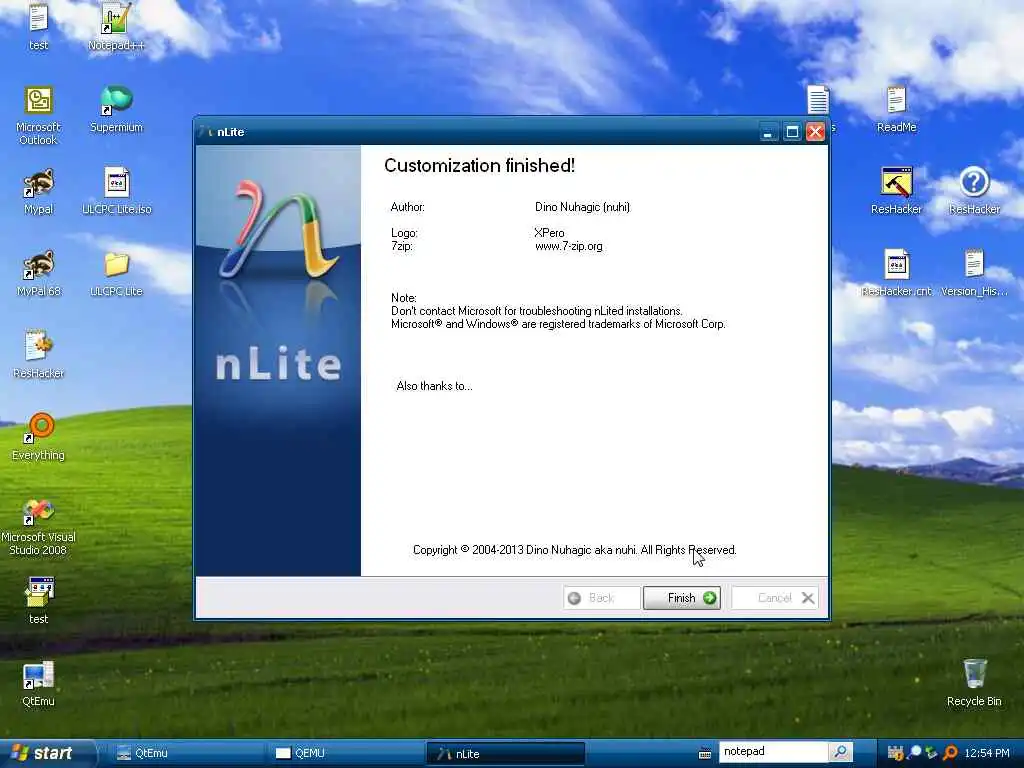The width and height of the screenshot is (1024, 768).
Task: Select the ResHacker help file icon
Action: 974,192
